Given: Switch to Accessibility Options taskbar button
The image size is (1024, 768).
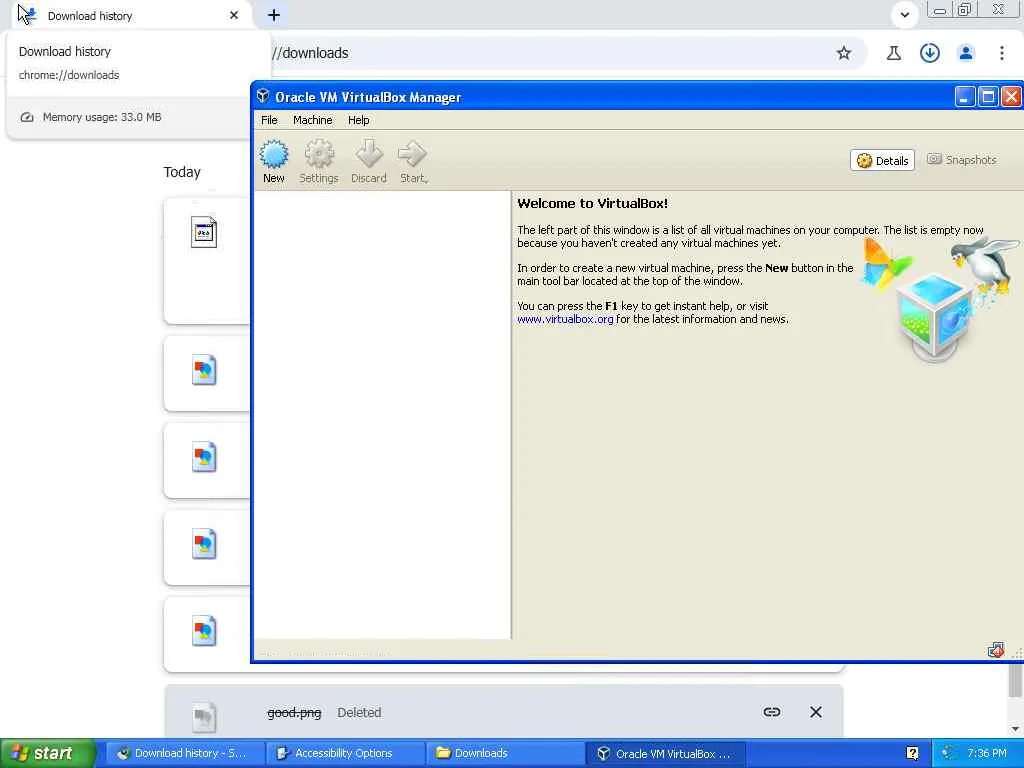Looking at the screenshot, I should (x=345, y=753).
